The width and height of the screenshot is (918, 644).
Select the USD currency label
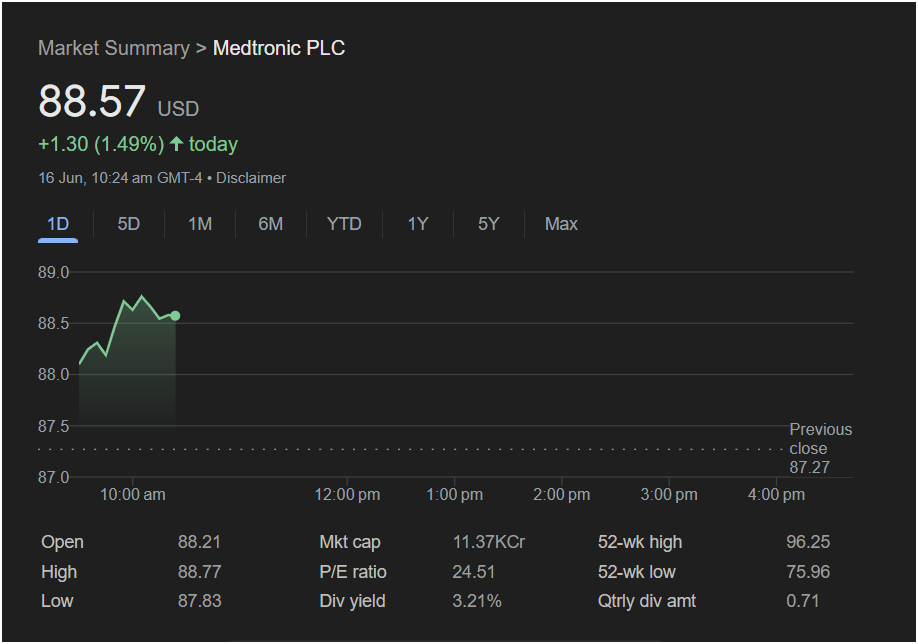point(179,109)
